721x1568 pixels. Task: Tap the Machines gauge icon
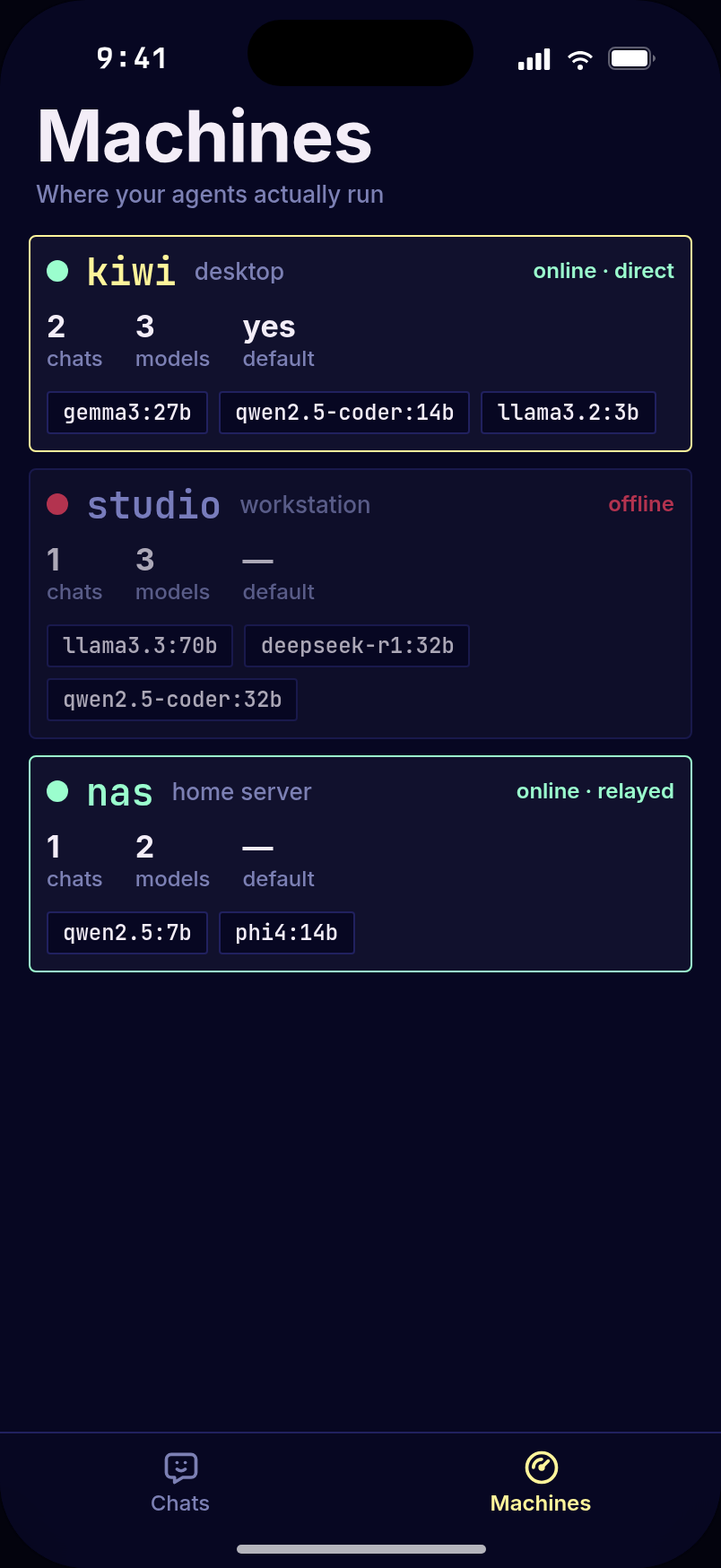[x=541, y=1468]
